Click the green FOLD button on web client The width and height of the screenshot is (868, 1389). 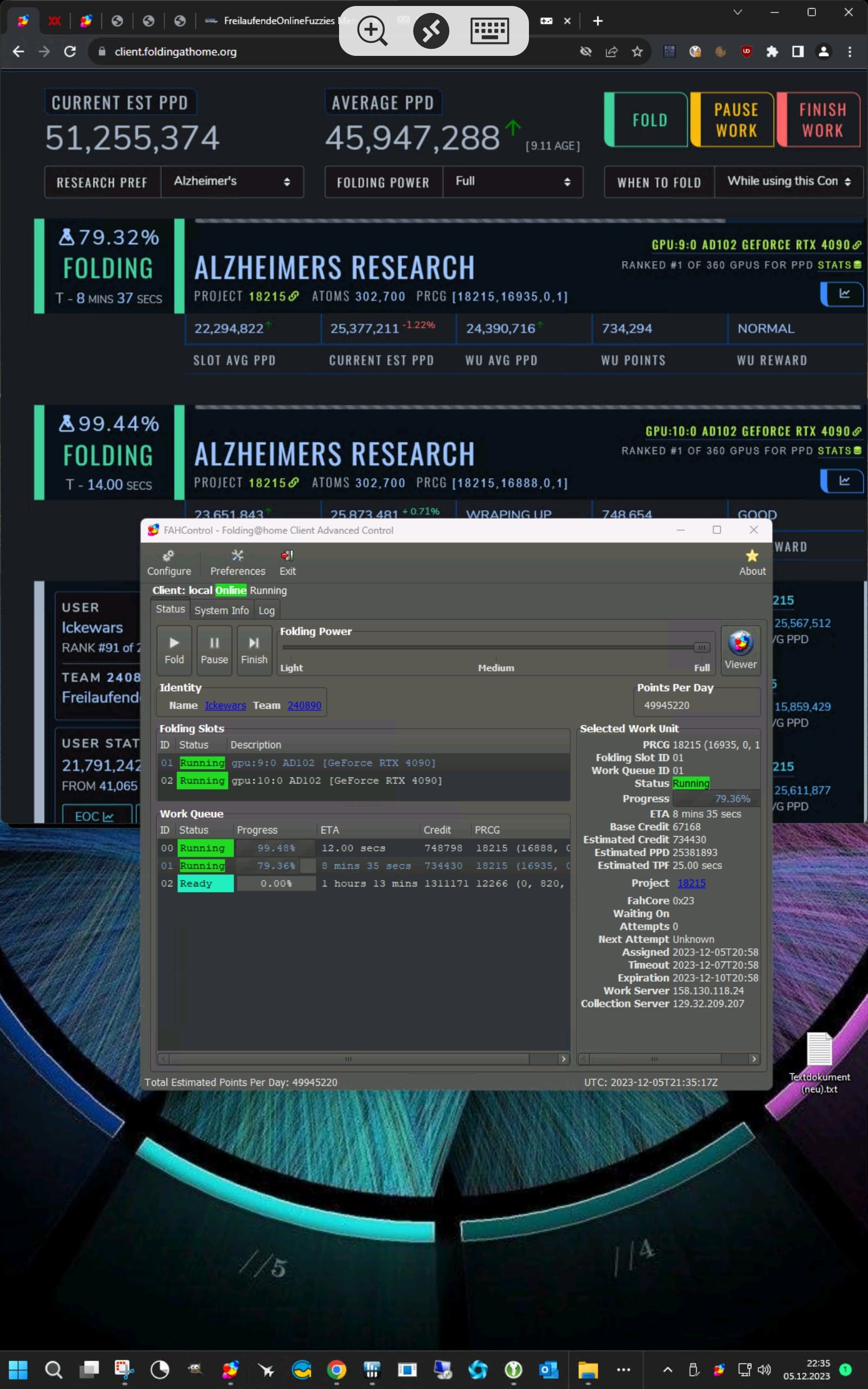click(x=646, y=119)
